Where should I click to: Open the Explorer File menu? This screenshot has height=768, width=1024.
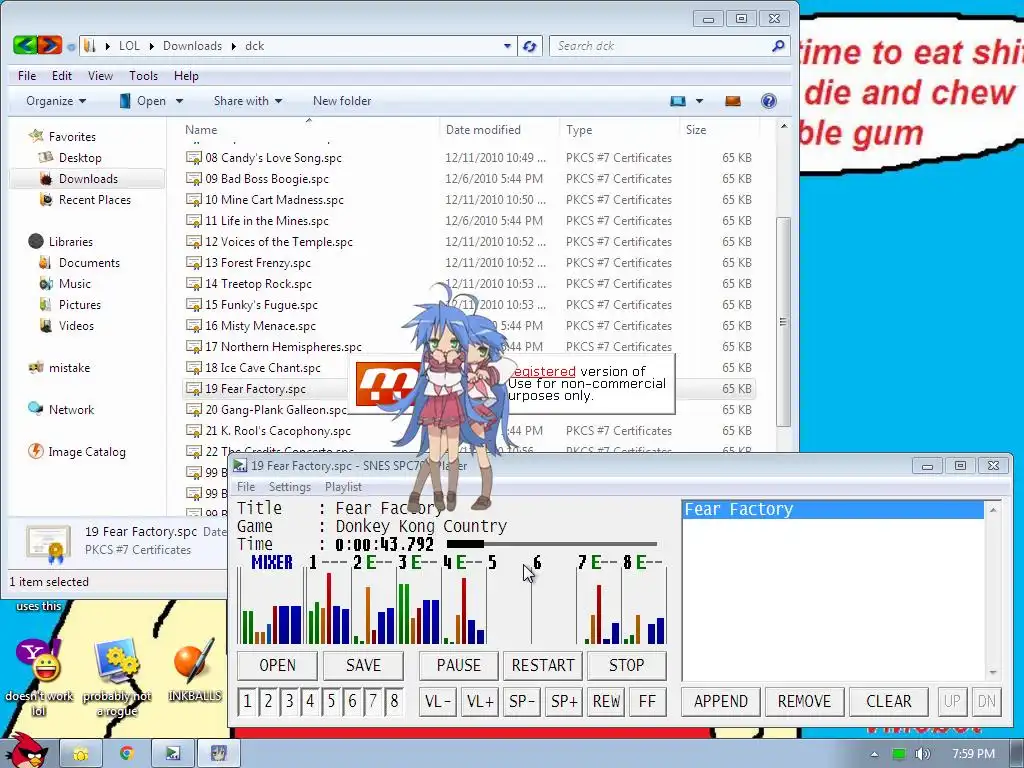tap(27, 76)
